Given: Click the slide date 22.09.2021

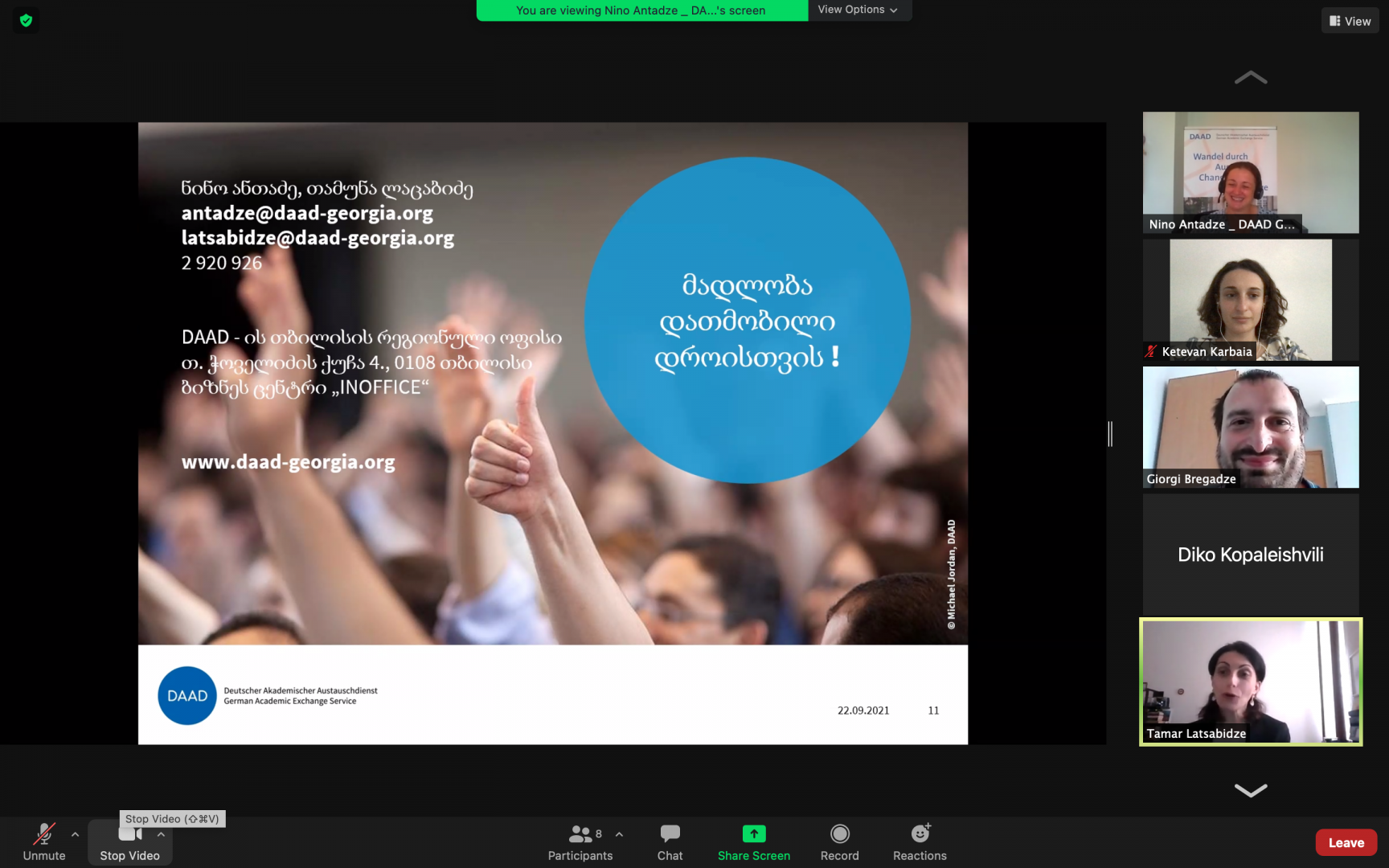Looking at the screenshot, I should point(863,710).
